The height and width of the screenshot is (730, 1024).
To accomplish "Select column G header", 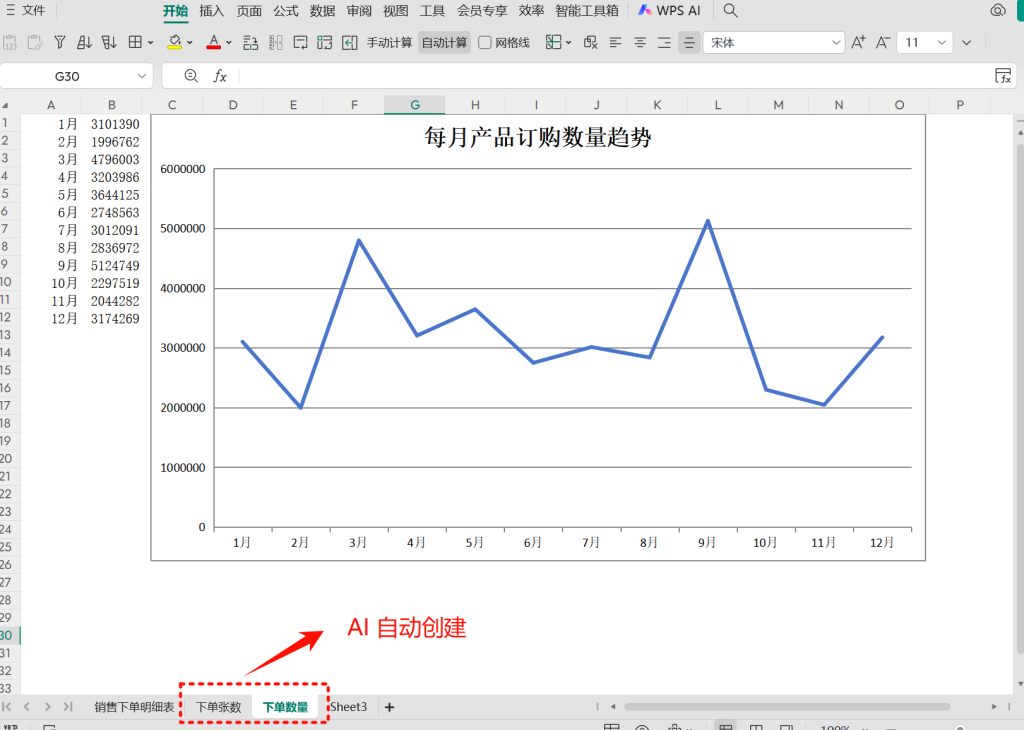I will pos(415,104).
